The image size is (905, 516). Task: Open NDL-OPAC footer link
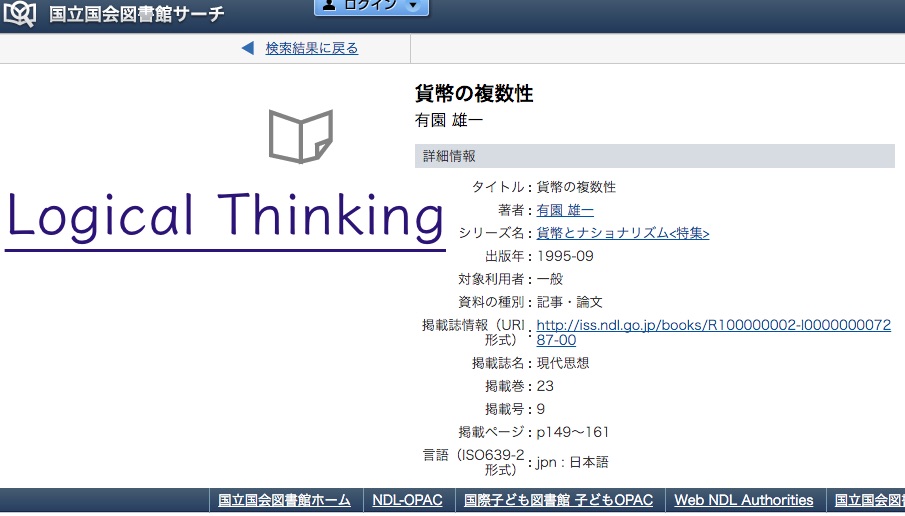coord(407,500)
